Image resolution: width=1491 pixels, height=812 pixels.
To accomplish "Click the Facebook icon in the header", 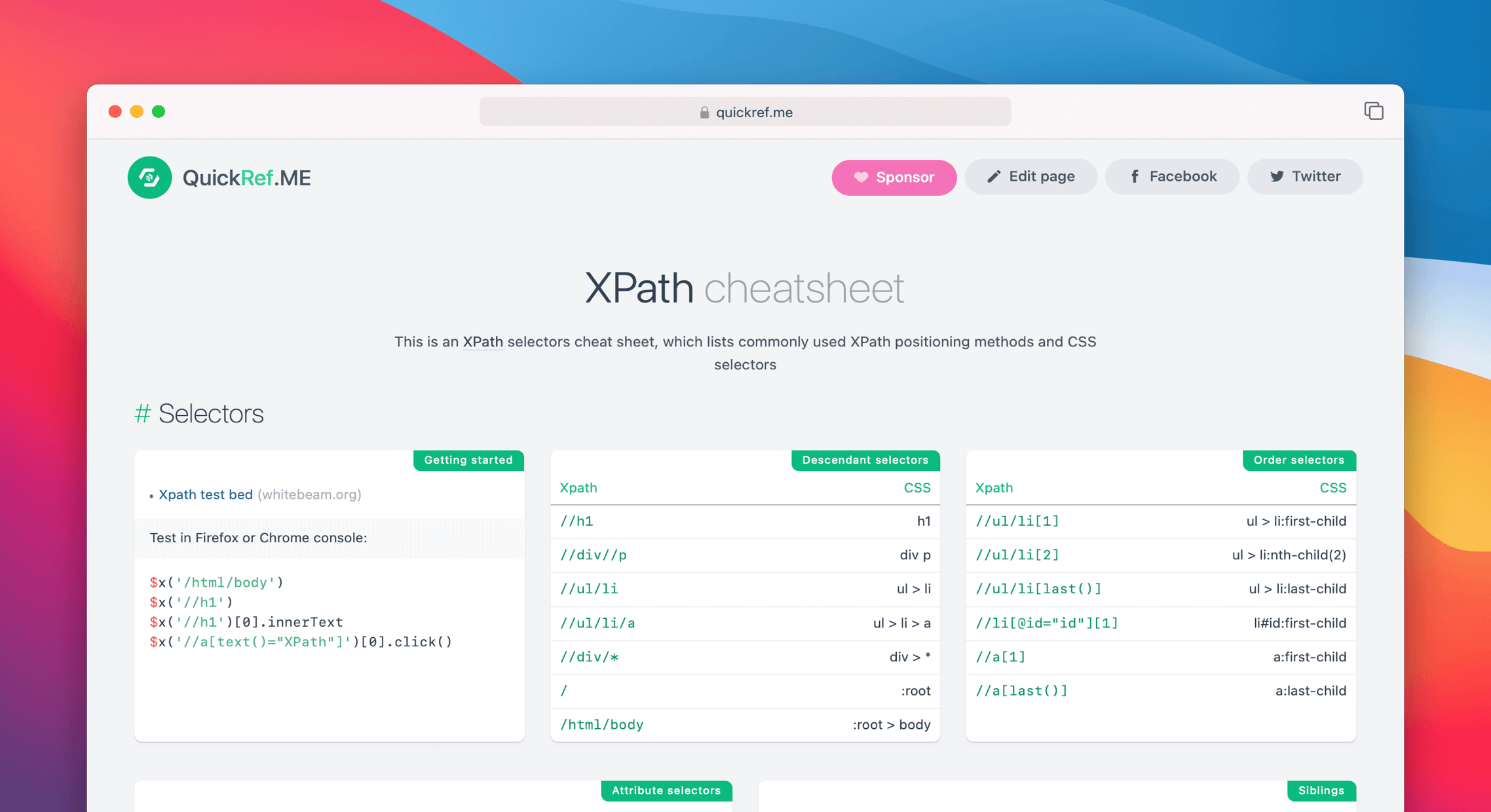I will tap(1135, 176).
